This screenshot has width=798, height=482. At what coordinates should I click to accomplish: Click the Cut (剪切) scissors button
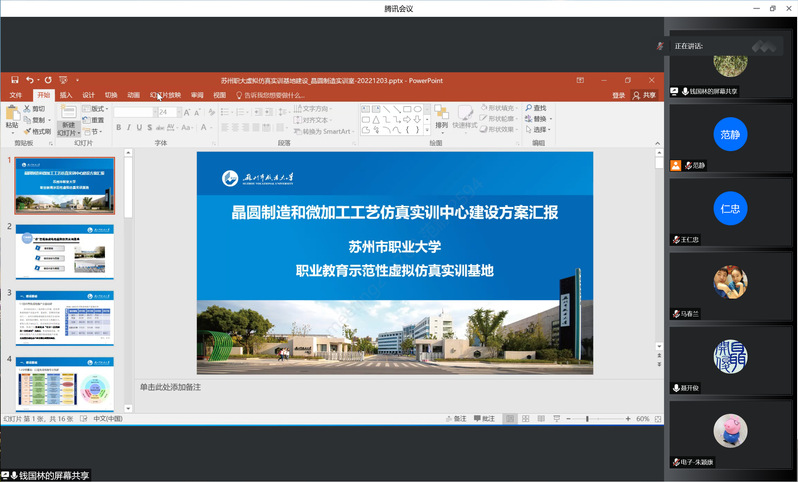click(x=34, y=109)
